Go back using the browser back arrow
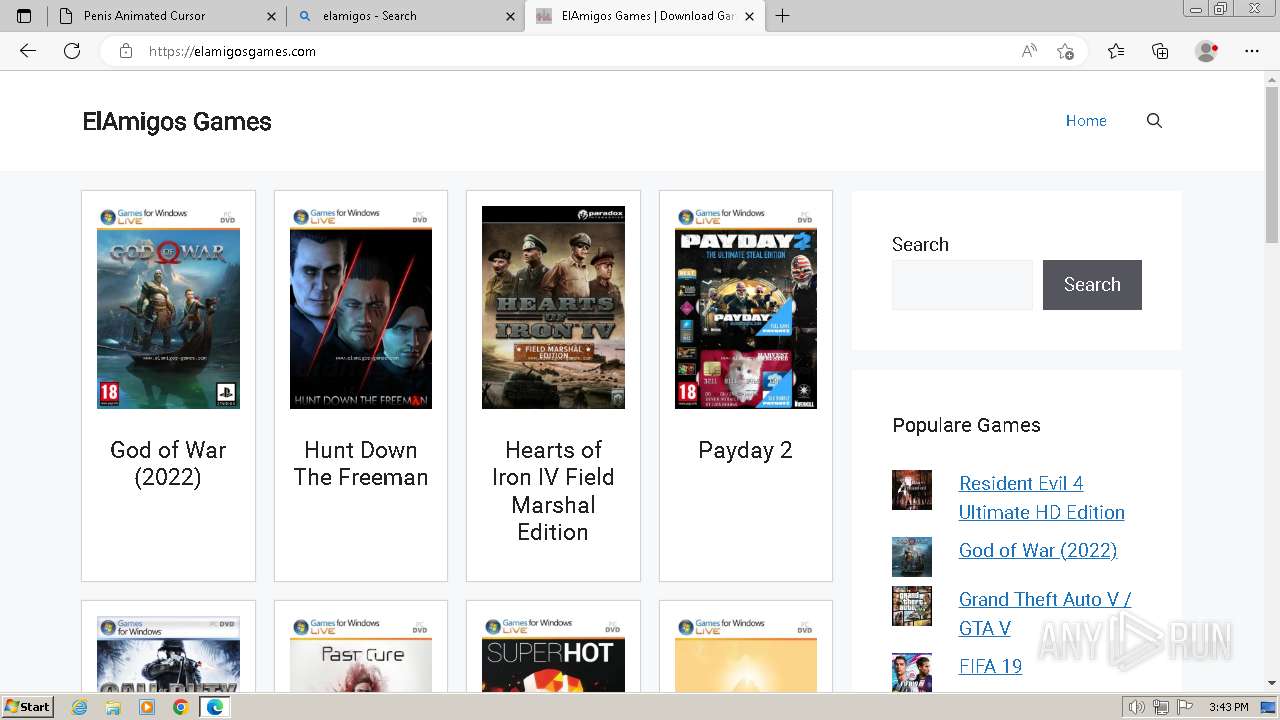Screen dimensions: 1280x720 click(x=28, y=51)
